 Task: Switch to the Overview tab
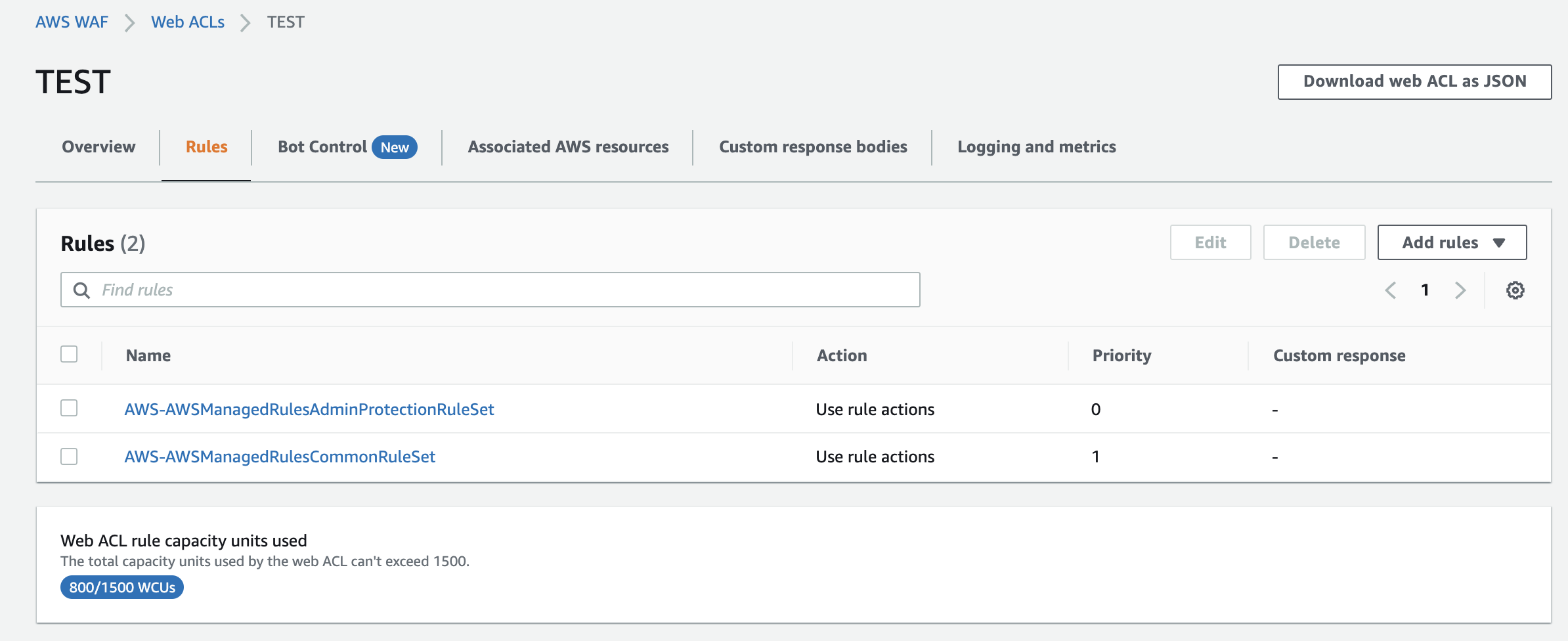click(98, 146)
